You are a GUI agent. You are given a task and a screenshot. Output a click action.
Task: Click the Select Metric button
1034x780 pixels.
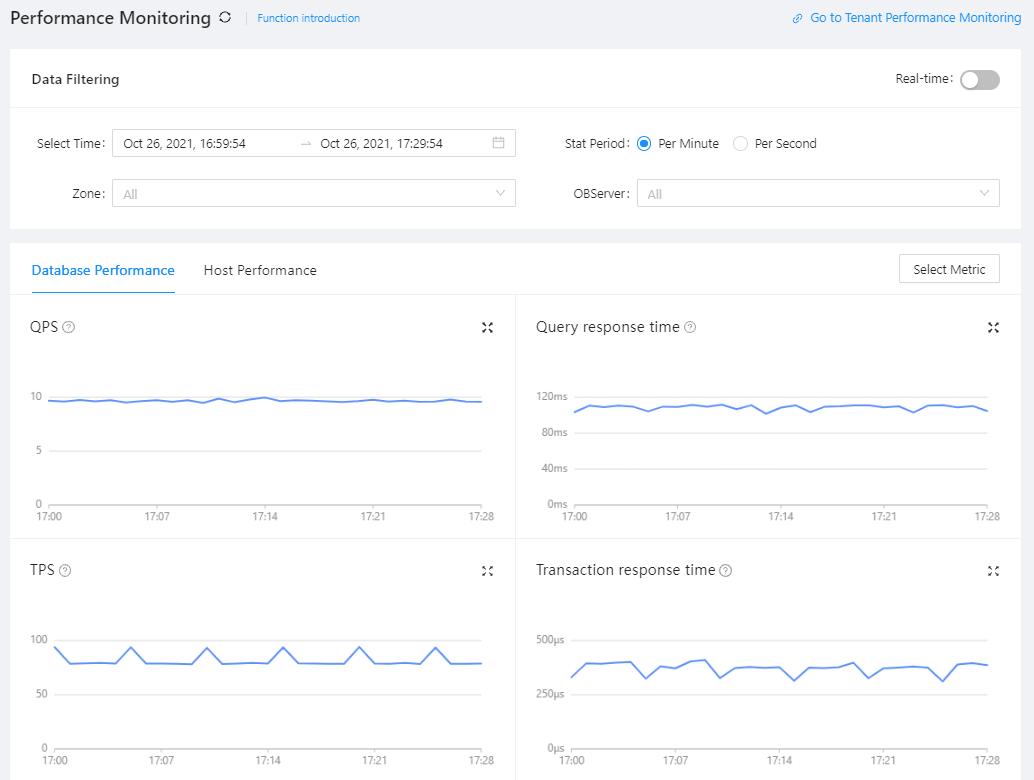click(x=949, y=269)
